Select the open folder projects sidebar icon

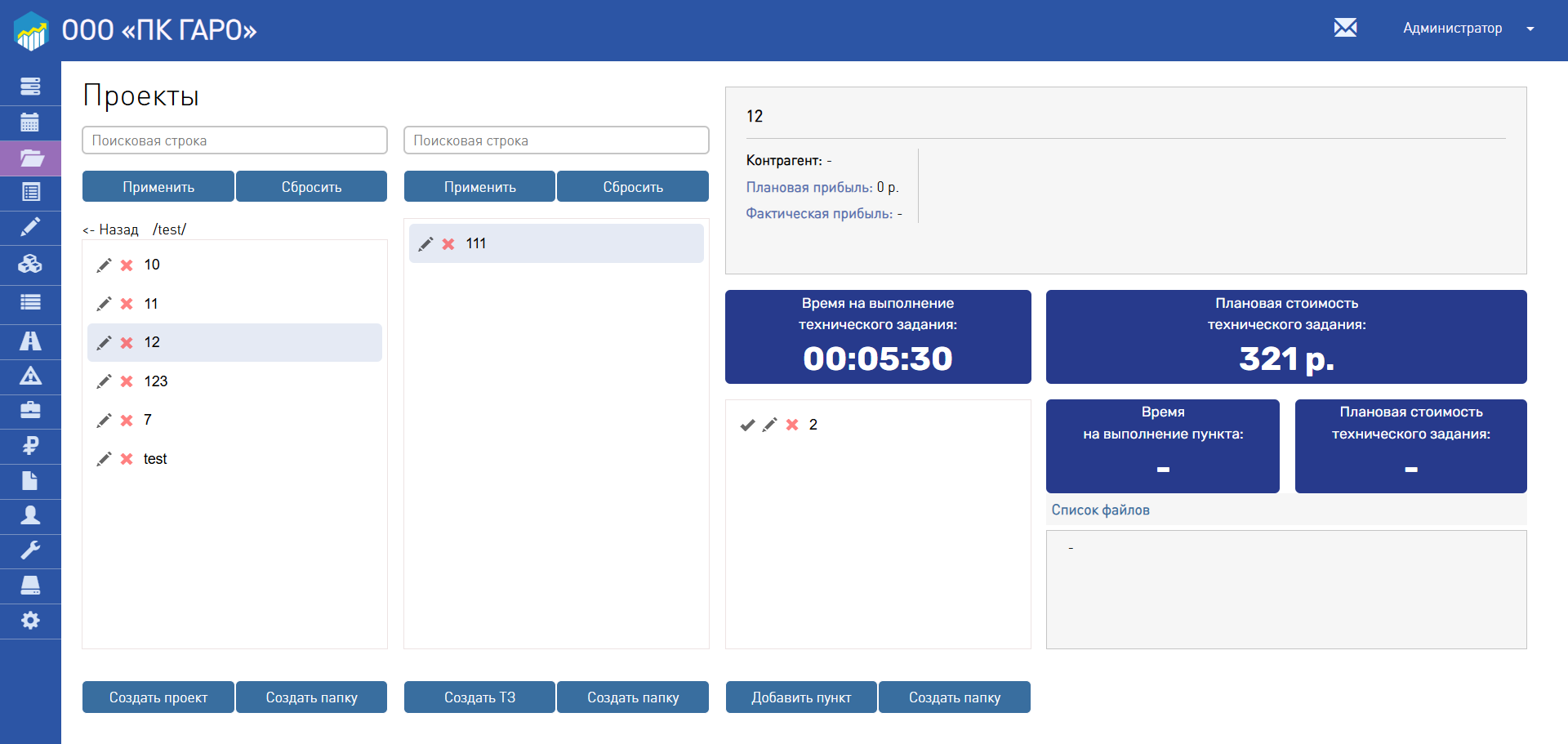[x=30, y=158]
